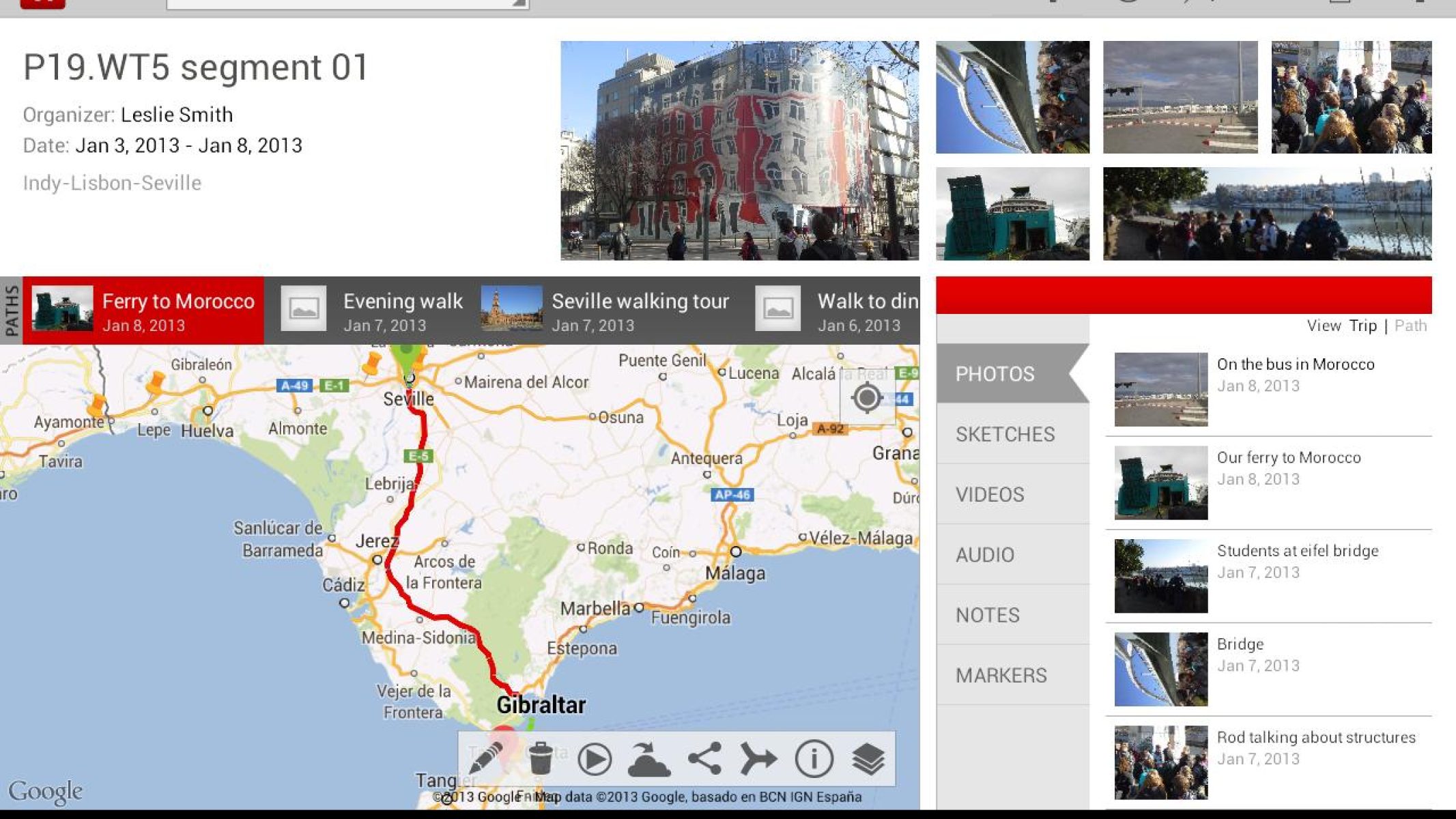Screen dimensions: 1456x819
Task: Click the pencil edit path icon
Action: [x=485, y=758]
